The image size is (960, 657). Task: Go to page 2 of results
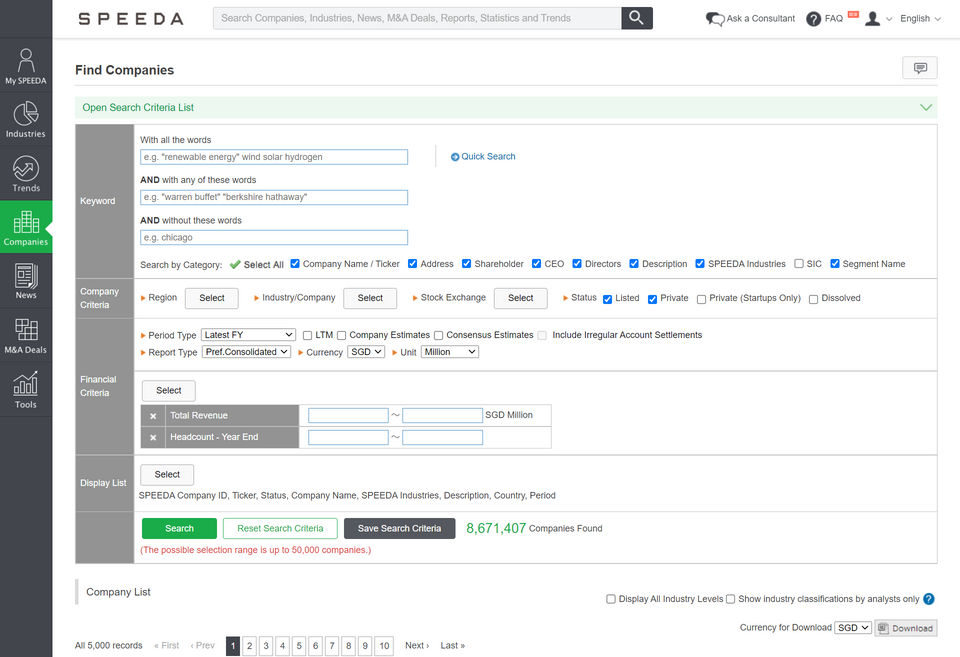point(250,646)
